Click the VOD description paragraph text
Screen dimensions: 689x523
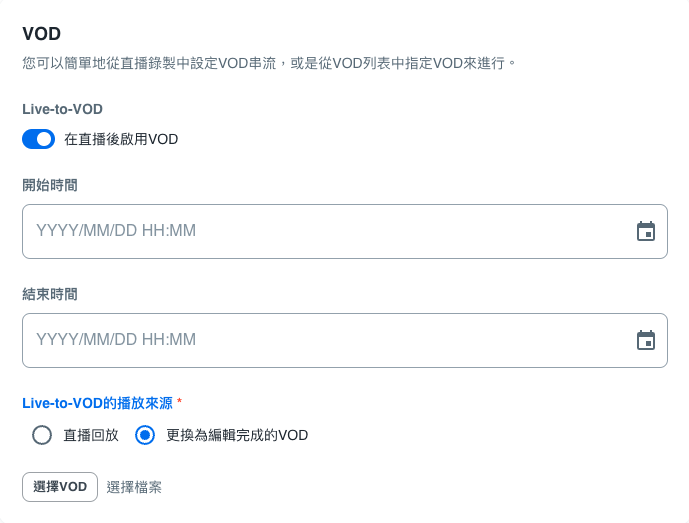(x=270, y=63)
